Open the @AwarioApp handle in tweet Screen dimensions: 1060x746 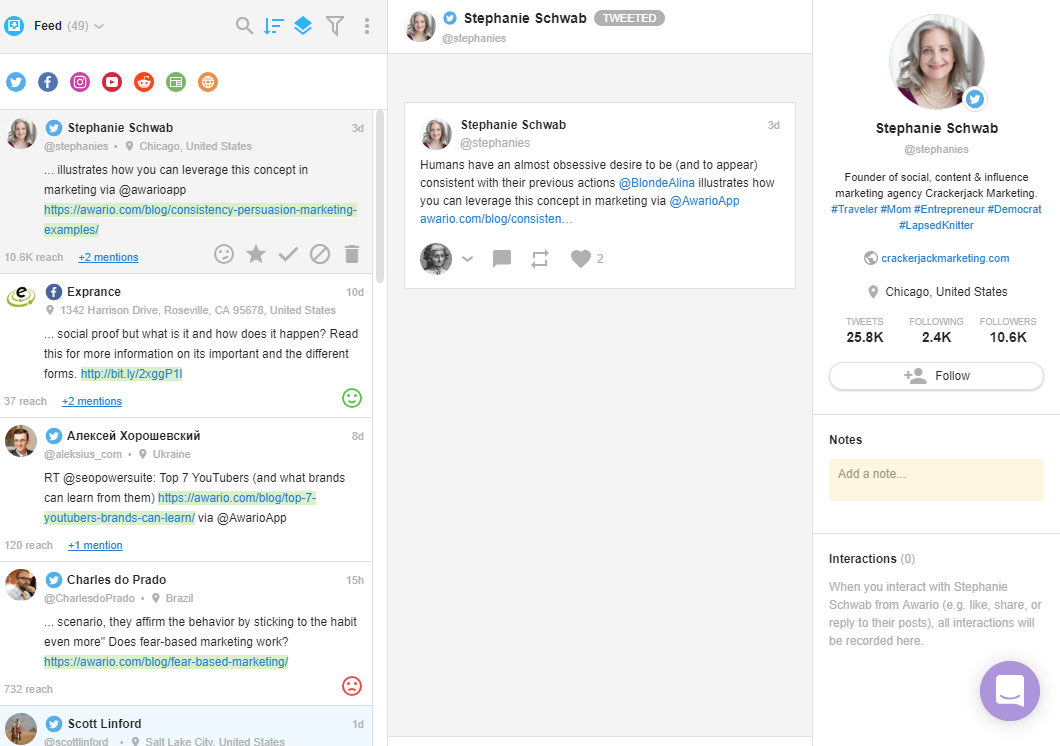pyautogui.click(x=704, y=201)
